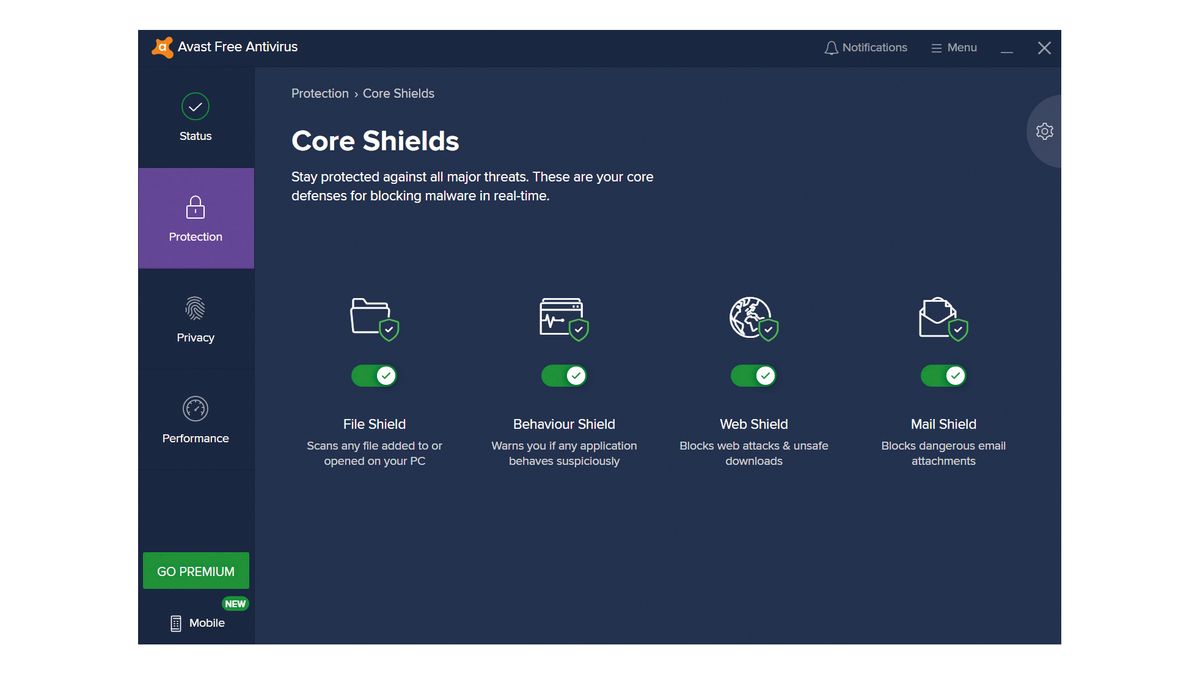Image resolution: width=1200 pixels, height=675 pixels.
Task: Click the Core Shields breadcrumb entry
Action: point(398,93)
